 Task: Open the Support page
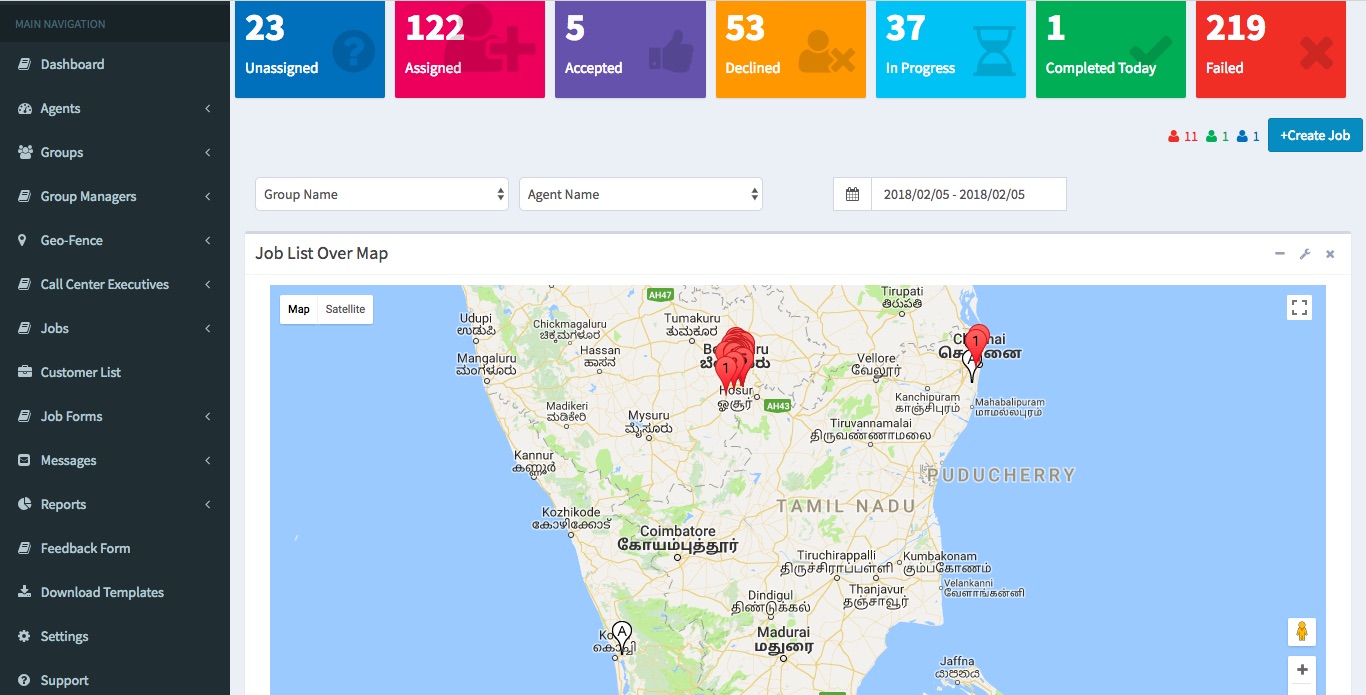(115, 678)
